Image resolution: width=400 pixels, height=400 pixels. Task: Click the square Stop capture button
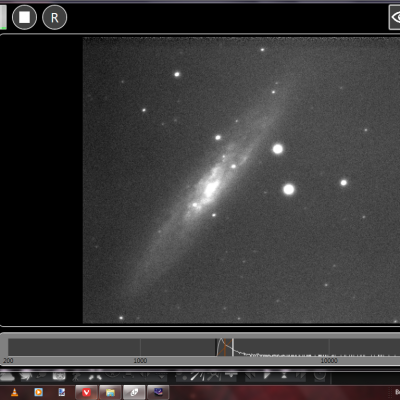(24, 17)
